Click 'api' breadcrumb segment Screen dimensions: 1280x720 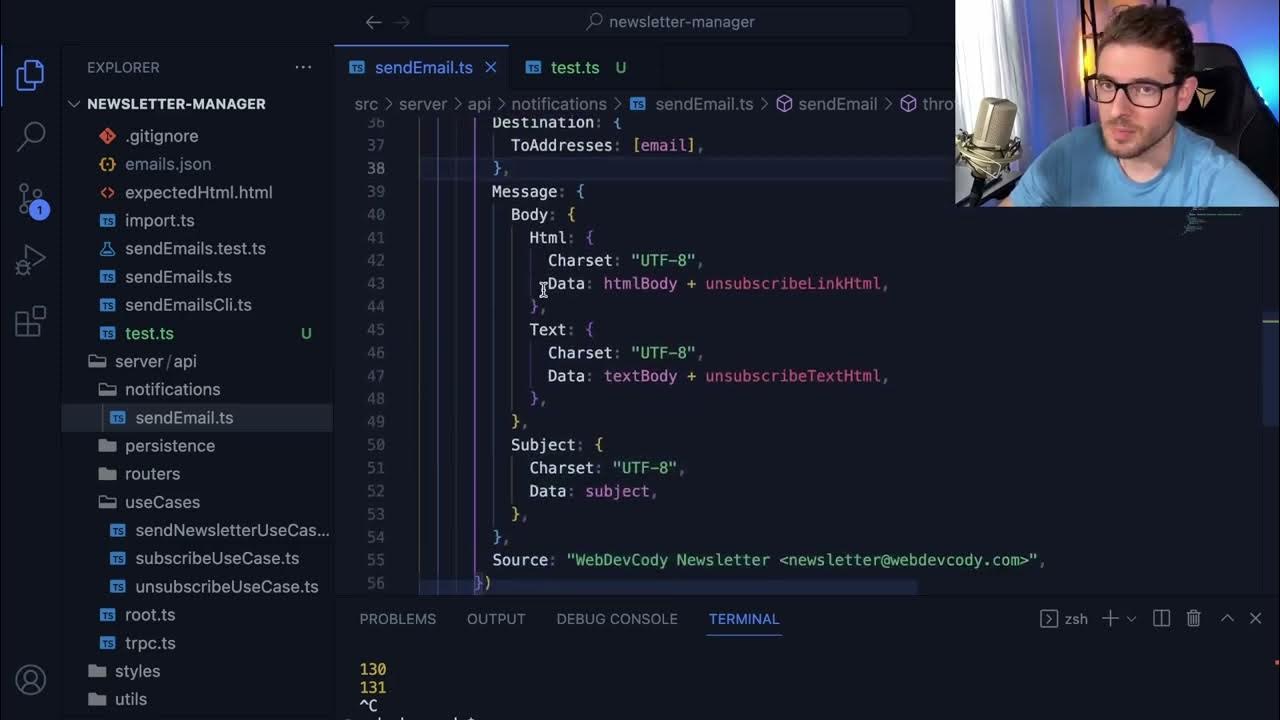(479, 104)
